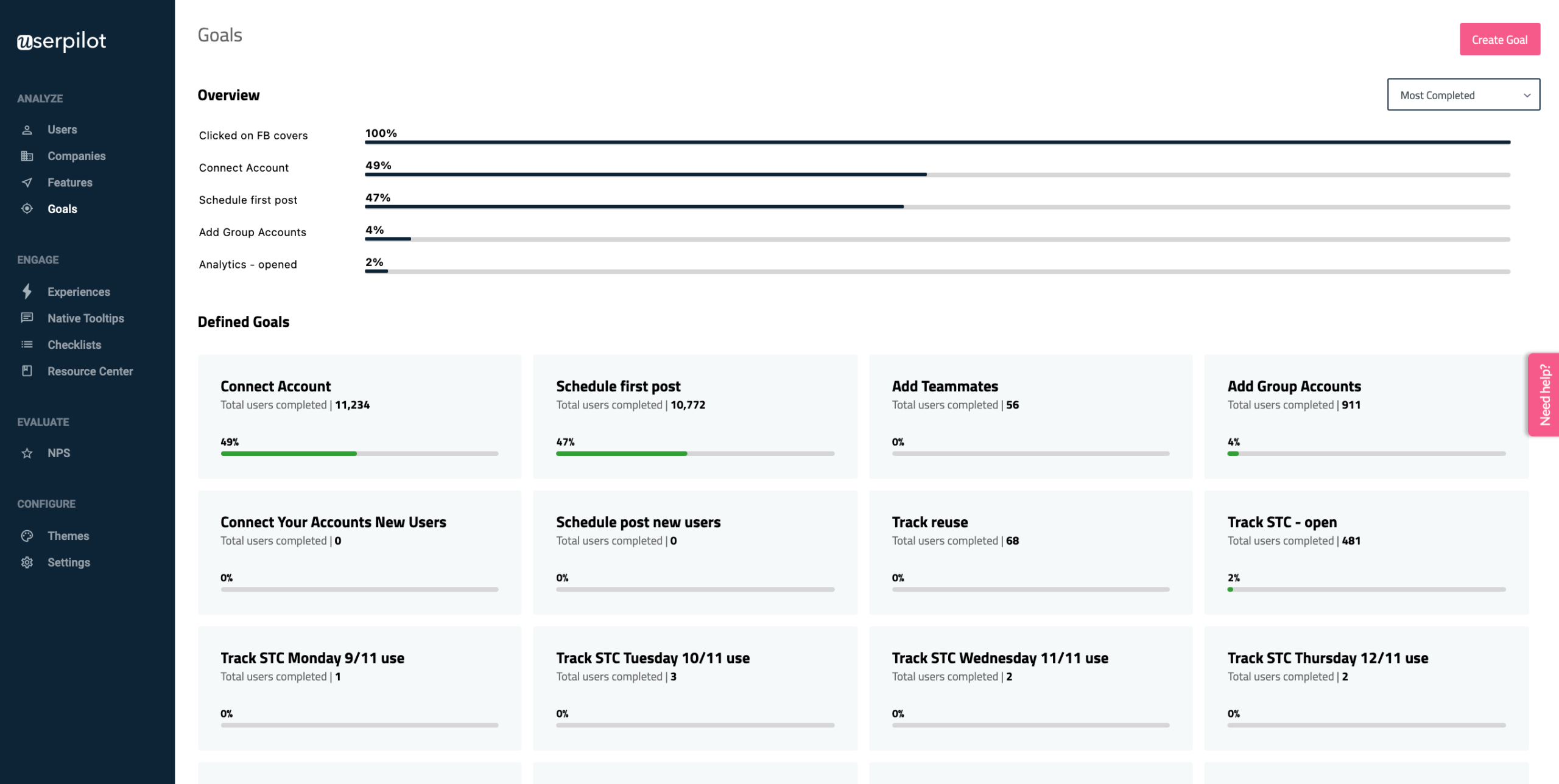The image size is (1559, 784).
Task: Click the Checklists list icon
Action: tap(27, 345)
